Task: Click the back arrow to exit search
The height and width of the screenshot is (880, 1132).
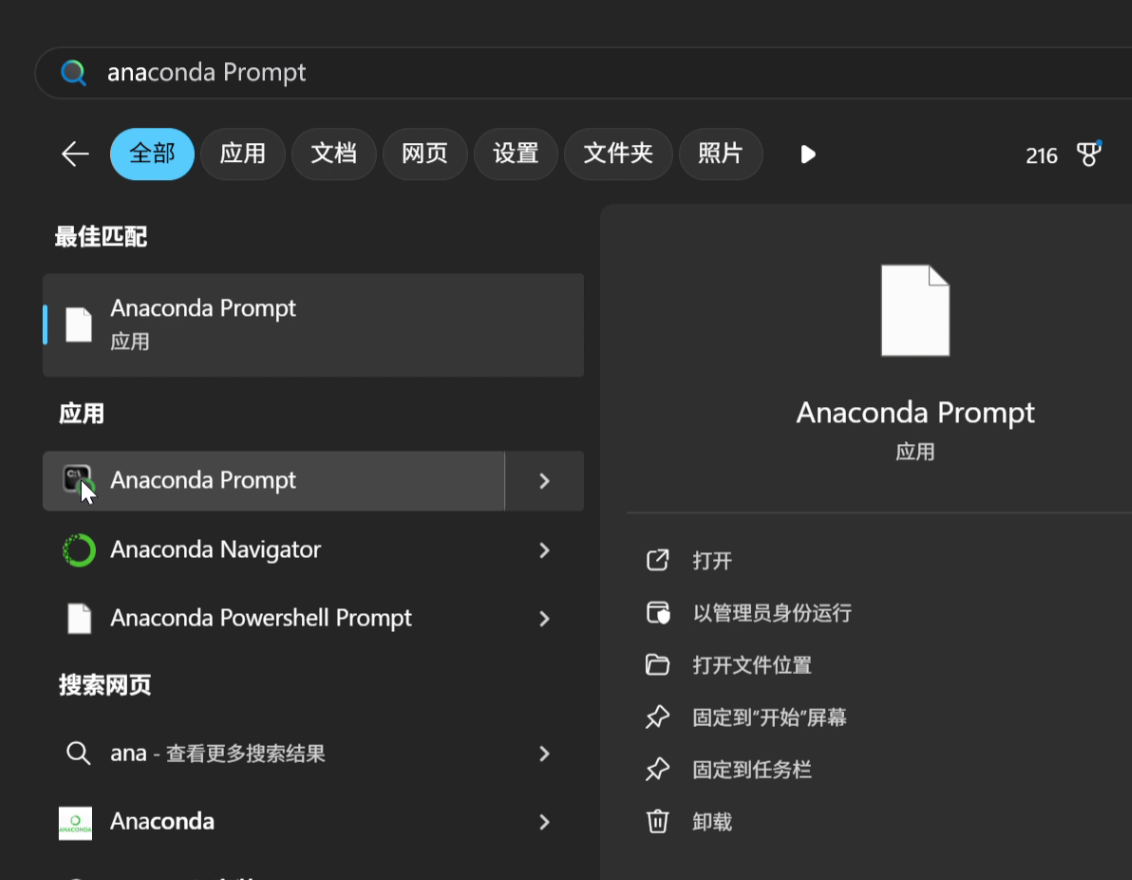Action: [x=75, y=154]
